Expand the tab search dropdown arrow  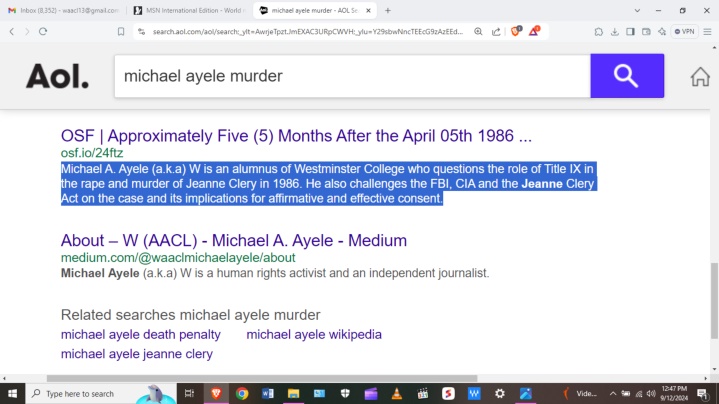pos(637,11)
